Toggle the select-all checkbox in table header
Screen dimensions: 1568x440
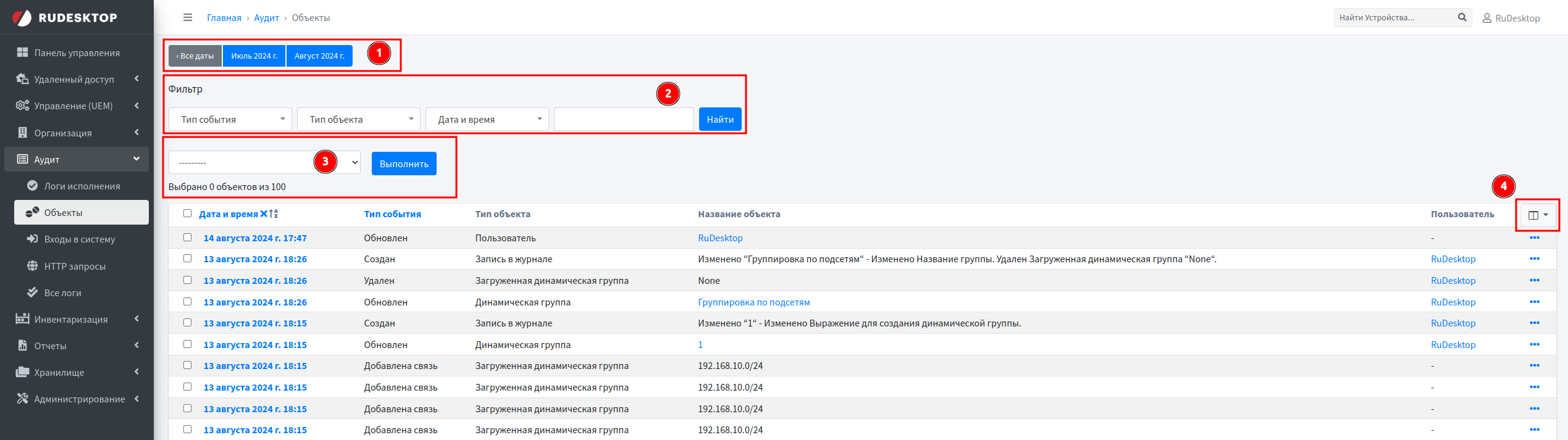coord(187,214)
